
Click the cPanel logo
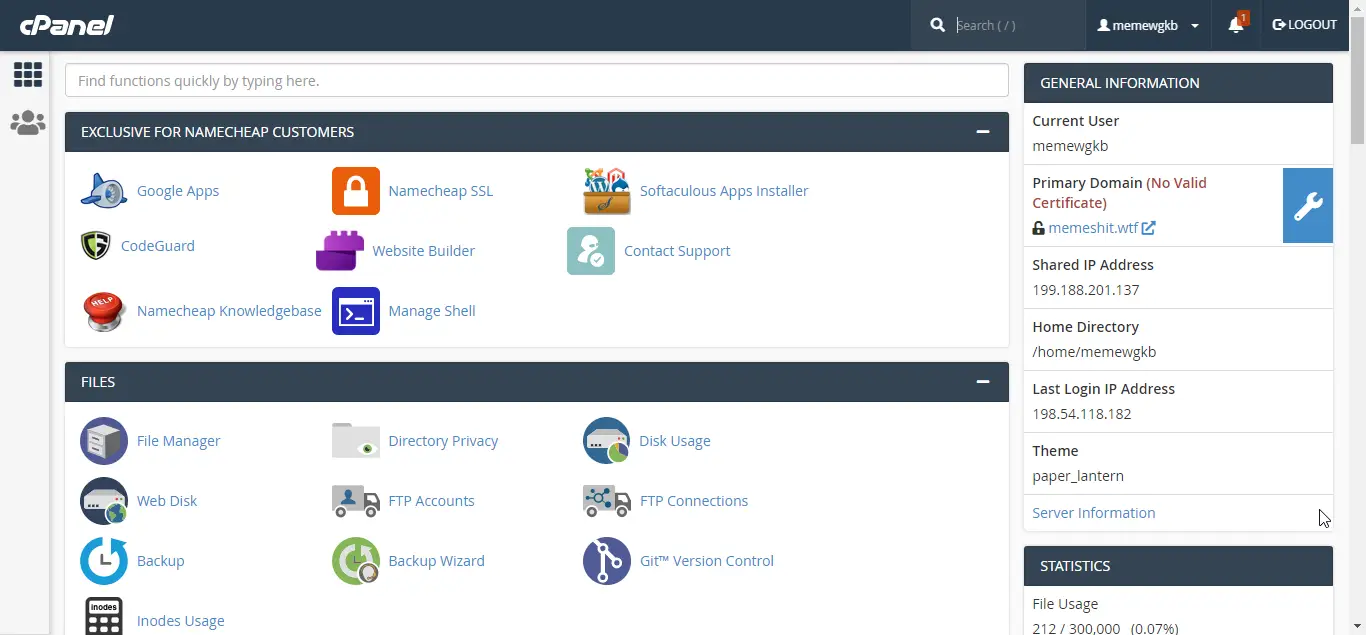point(67,25)
